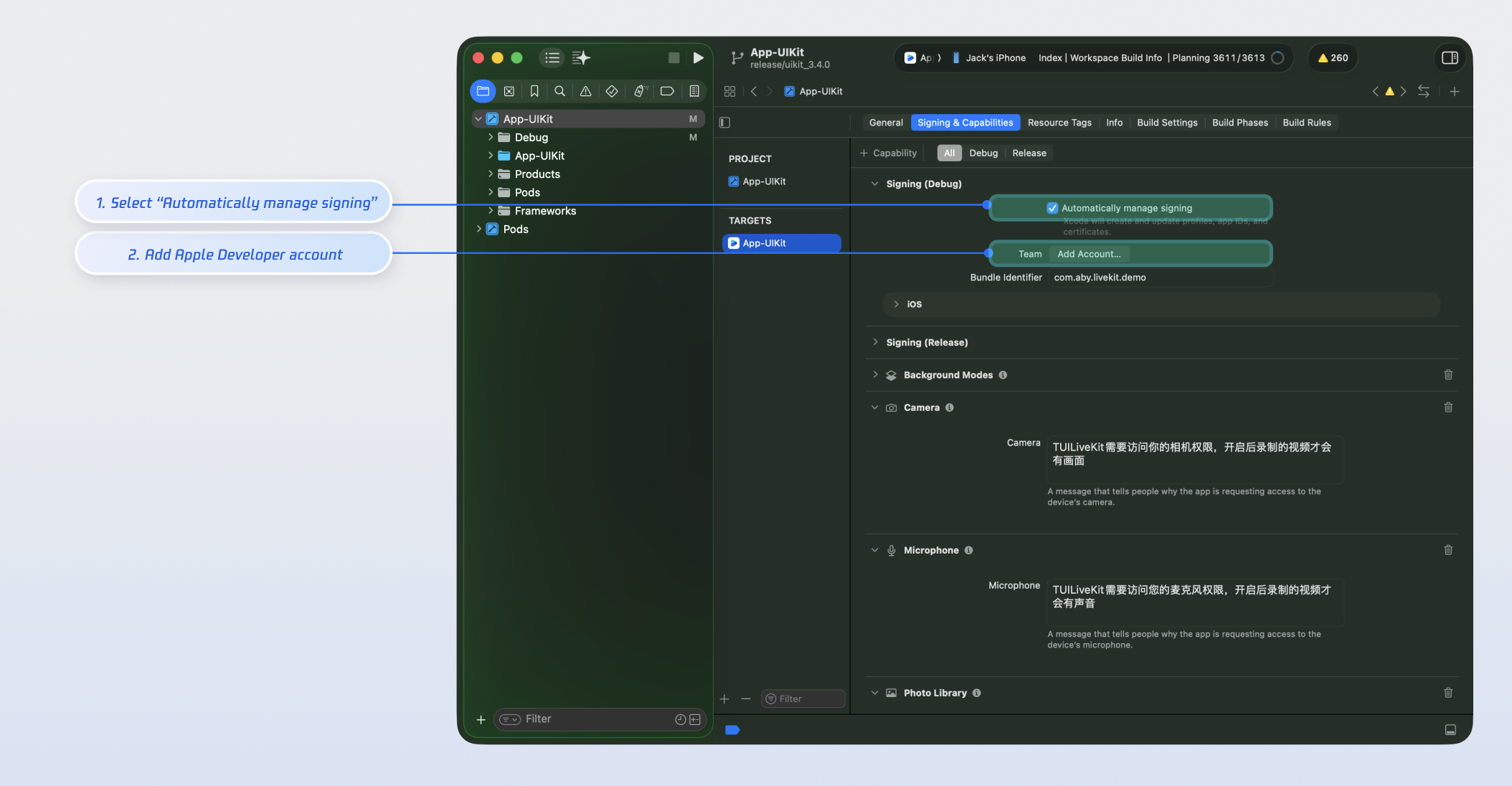1512x786 pixels.
Task: Switch to the Build Settings tab
Action: click(x=1167, y=123)
